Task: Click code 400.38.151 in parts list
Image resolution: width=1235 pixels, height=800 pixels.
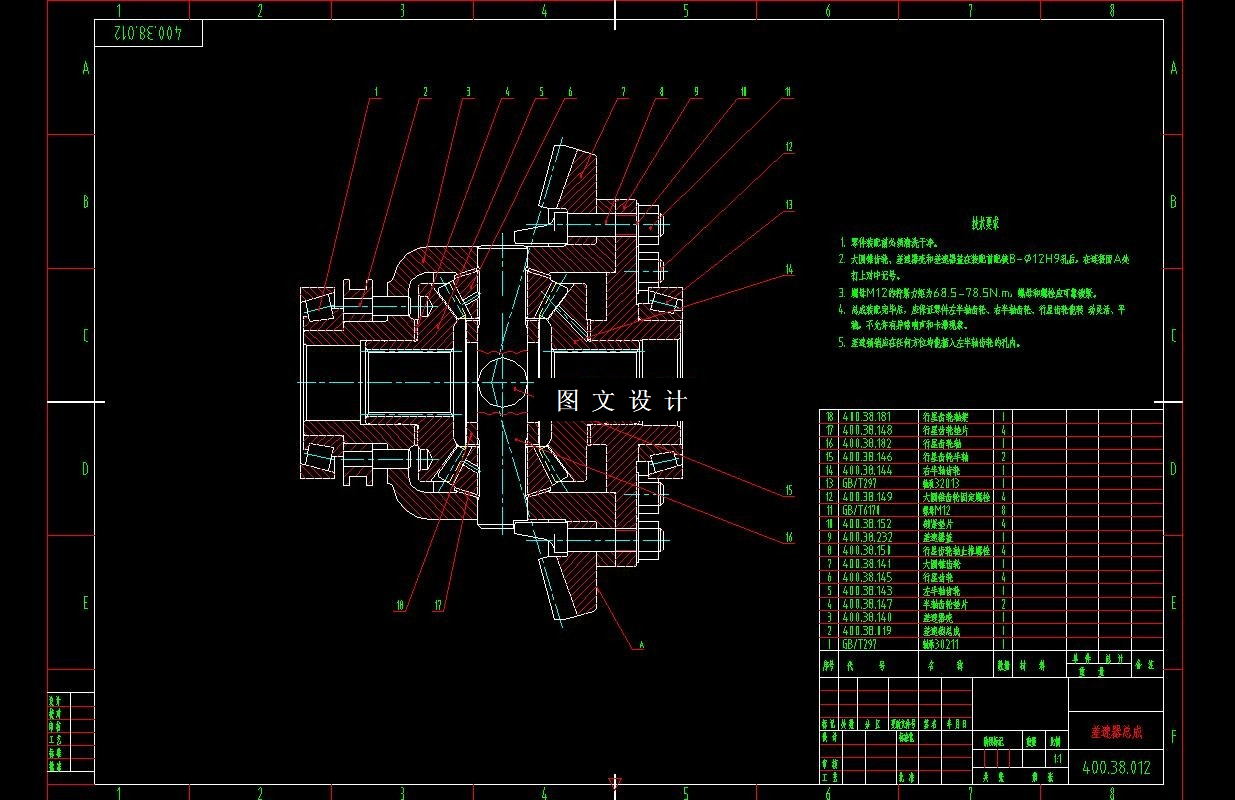Action: click(x=867, y=550)
